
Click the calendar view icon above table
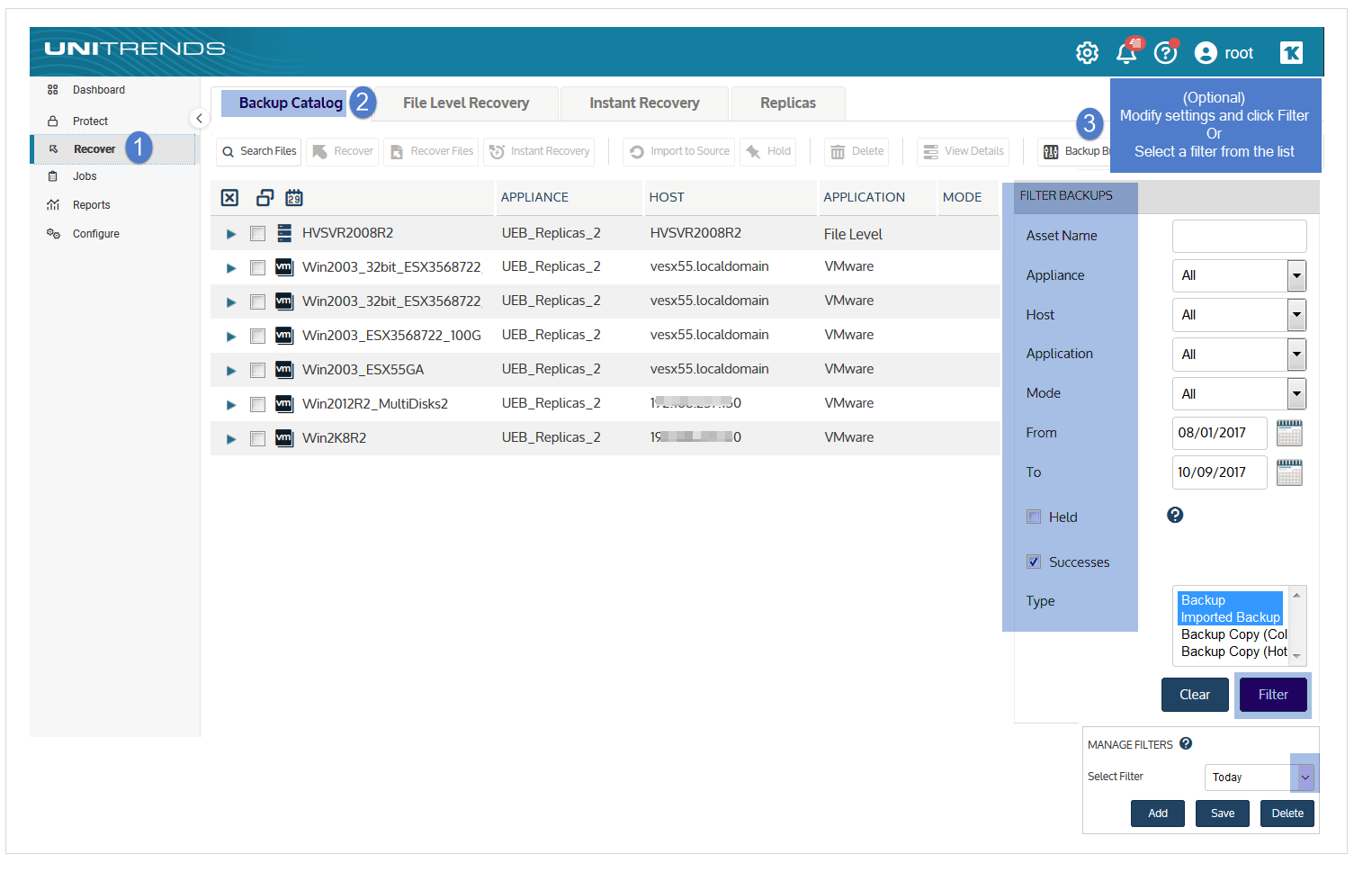(294, 198)
